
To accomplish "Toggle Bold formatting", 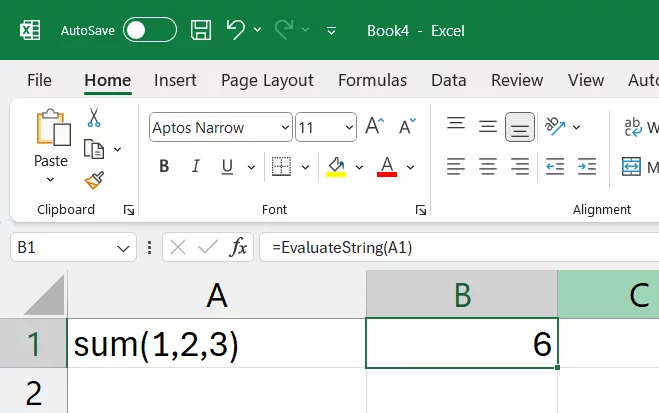I will 164,166.
